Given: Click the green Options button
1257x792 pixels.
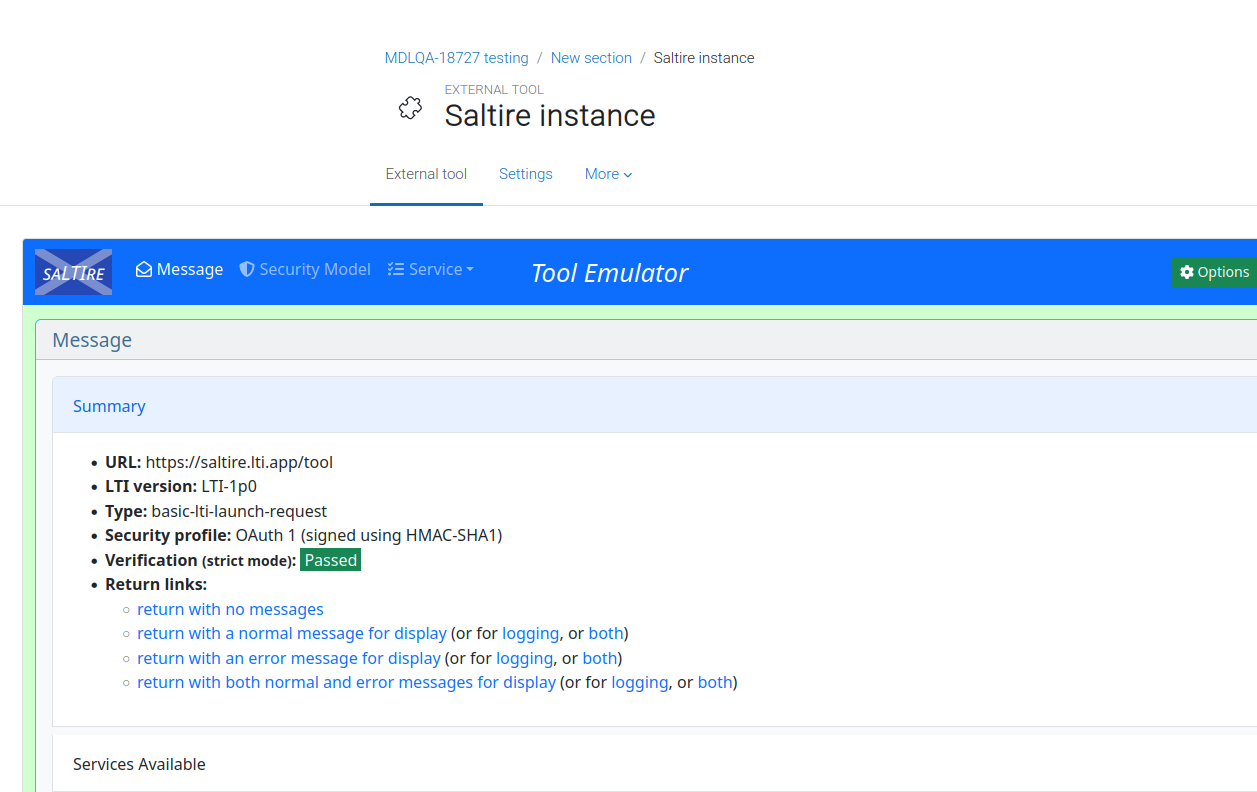Looking at the screenshot, I should coord(1214,272).
